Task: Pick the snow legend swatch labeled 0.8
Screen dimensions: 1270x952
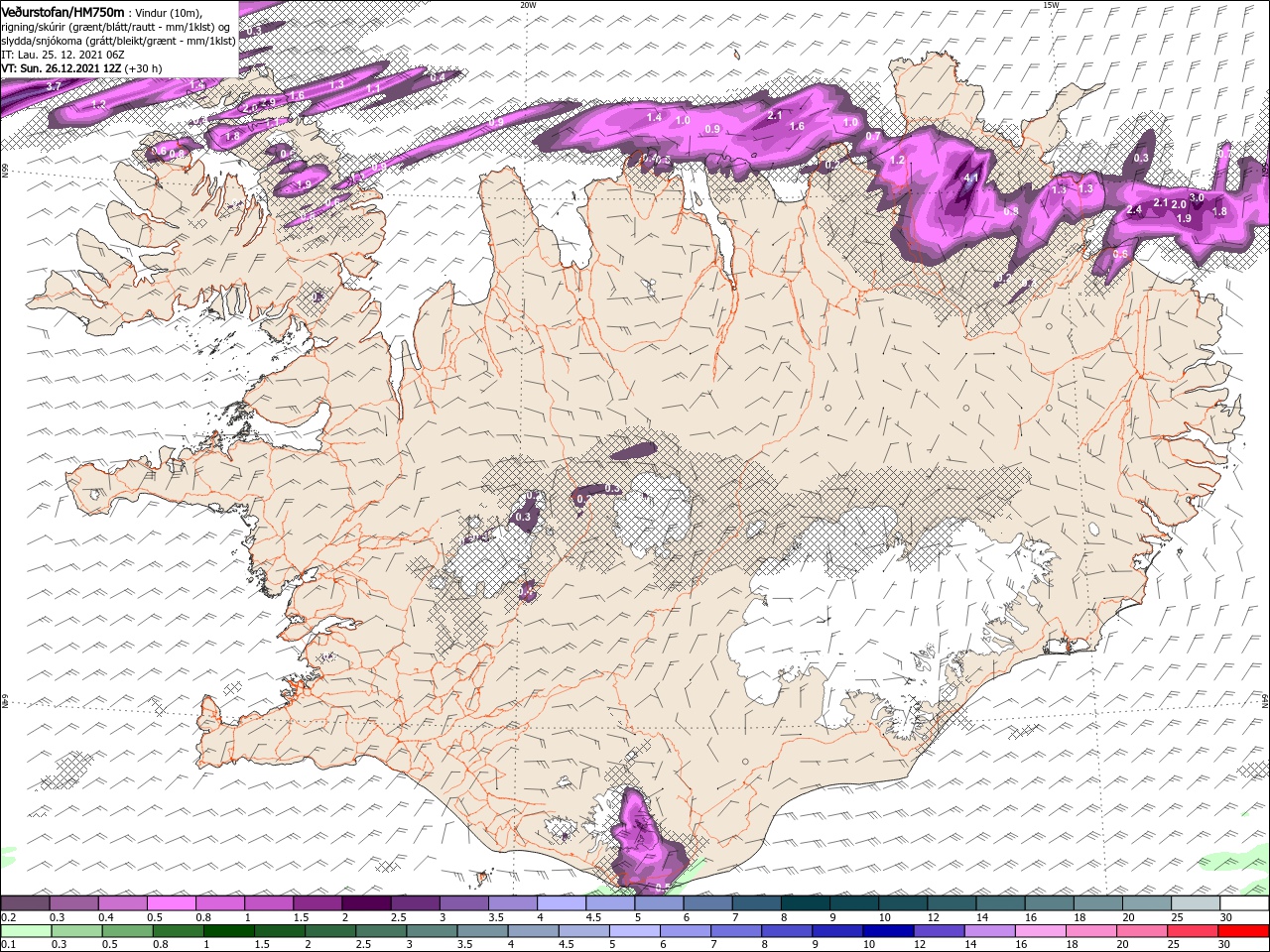Action: click(219, 903)
